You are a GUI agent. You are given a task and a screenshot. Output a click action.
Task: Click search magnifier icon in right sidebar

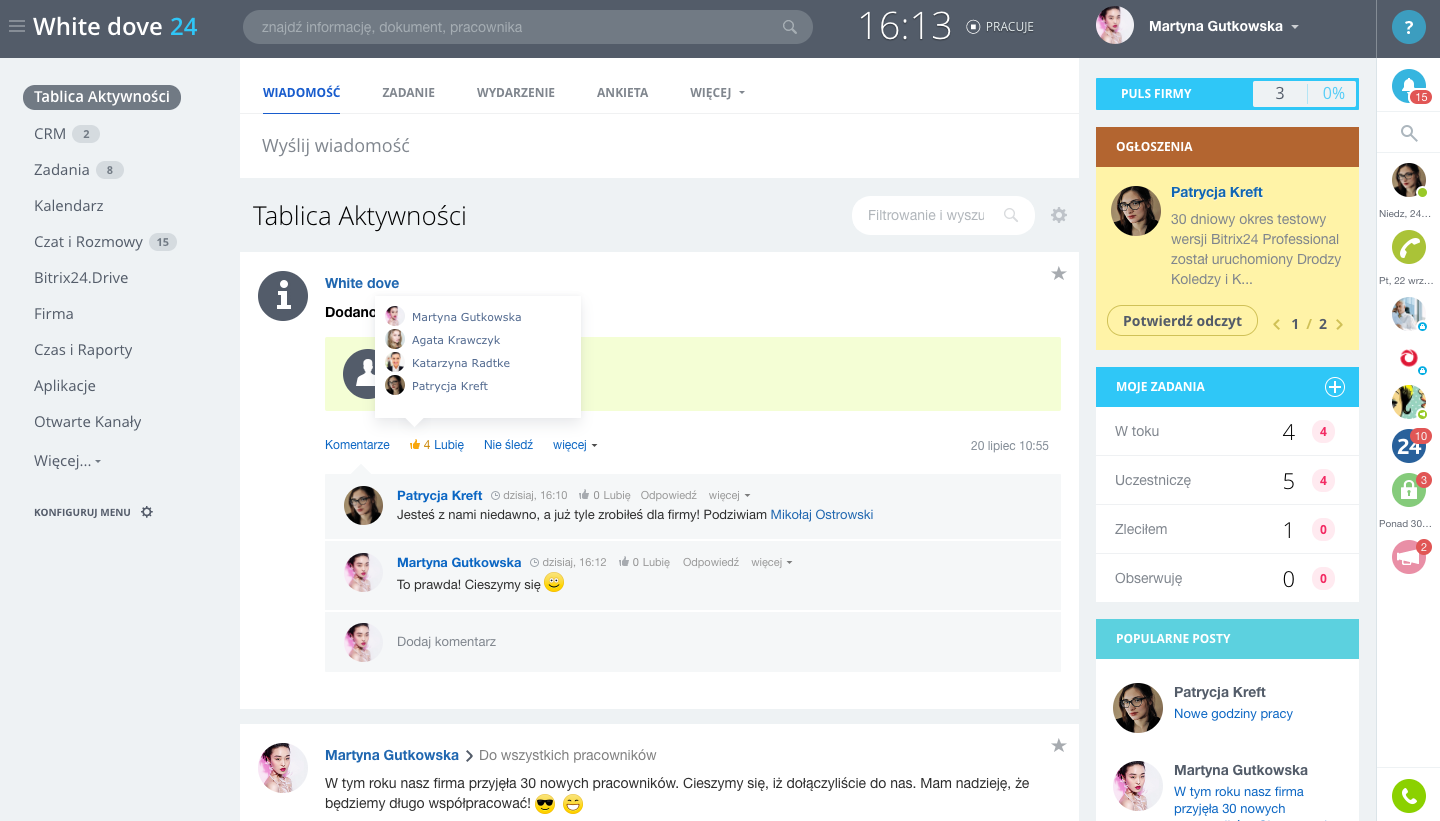1408,133
